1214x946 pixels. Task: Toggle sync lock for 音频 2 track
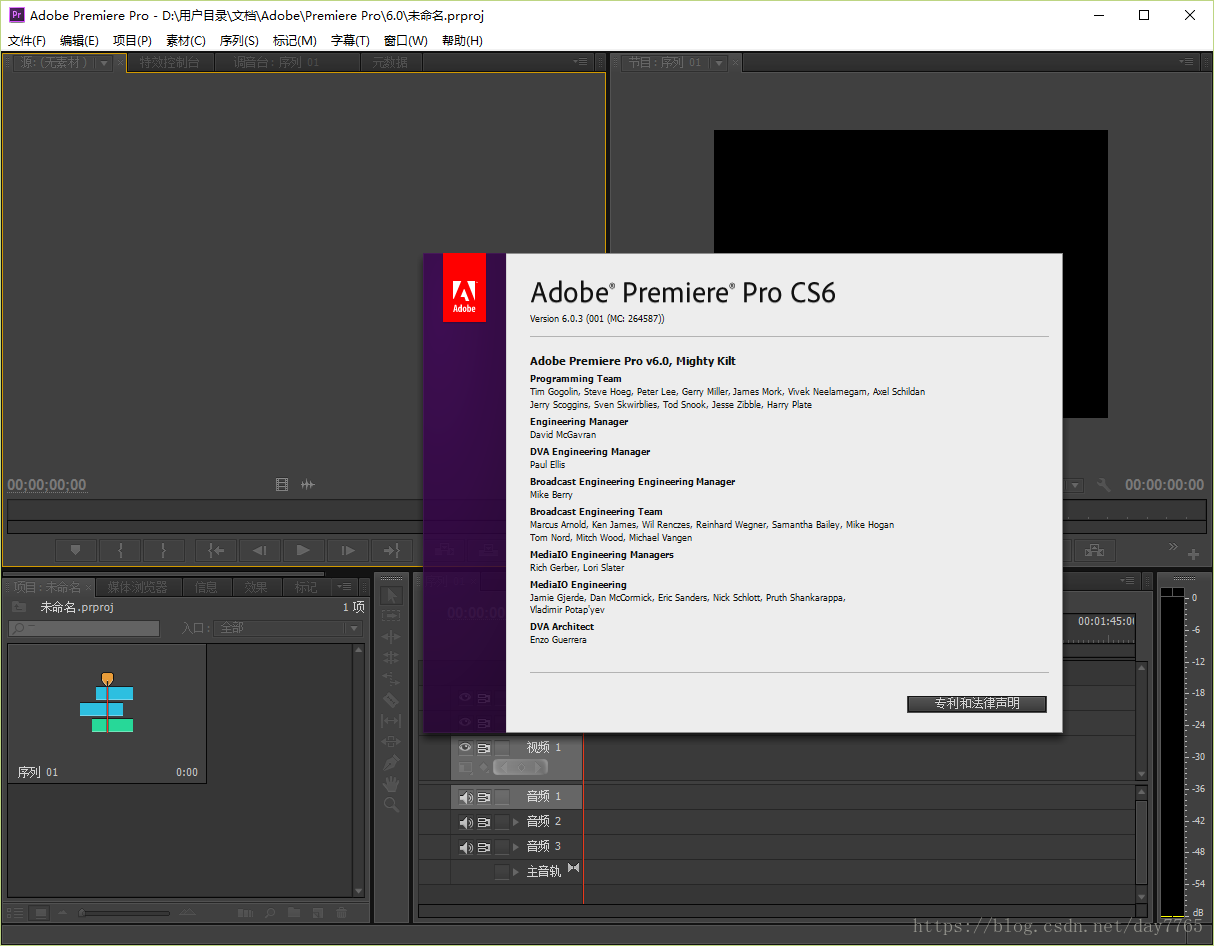pos(484,822)
